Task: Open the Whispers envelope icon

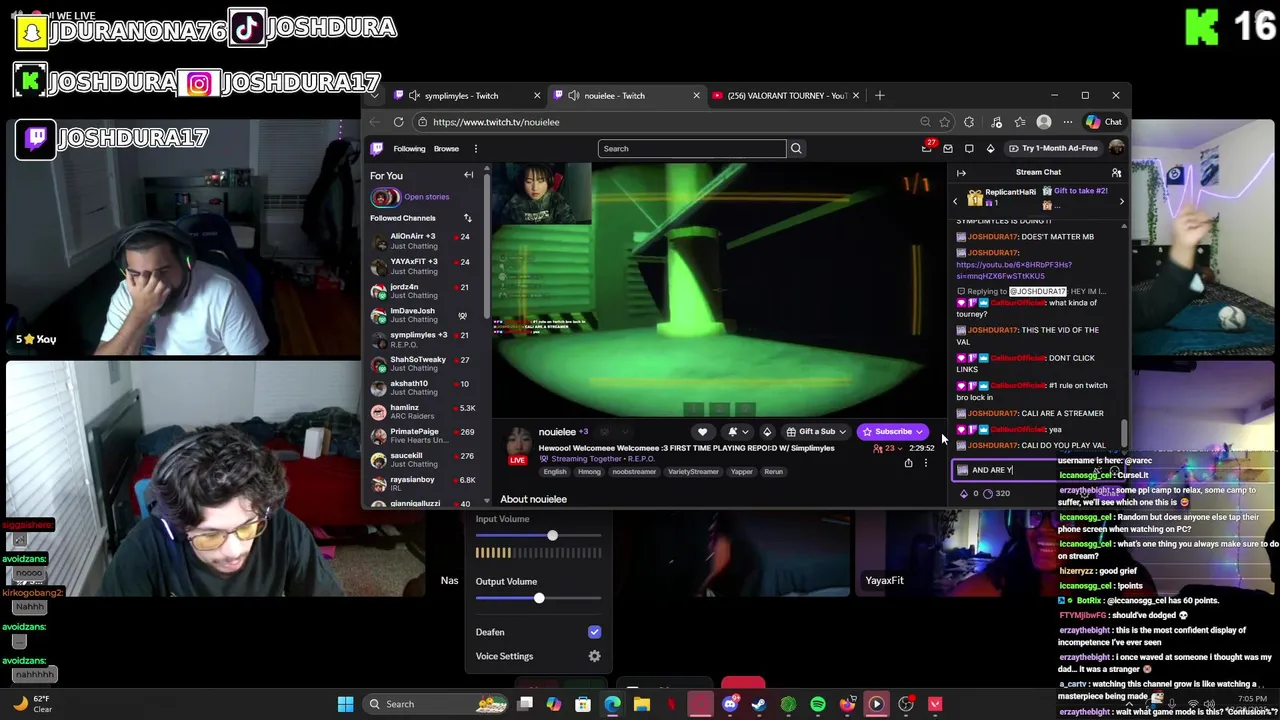Action: pyautogui.click(x=948, y=148)
